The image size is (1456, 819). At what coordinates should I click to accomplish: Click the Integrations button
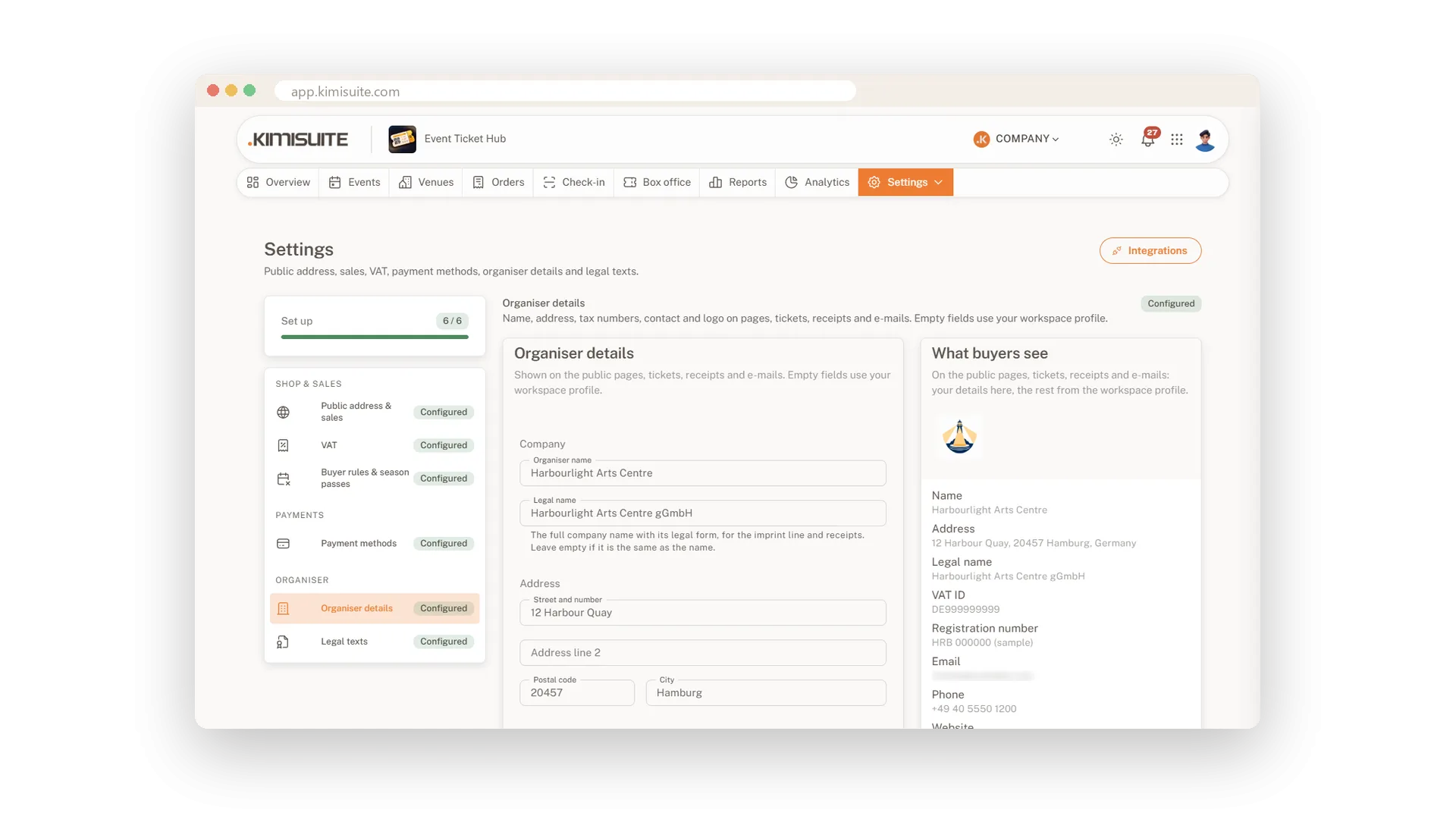click(x=1150, y=251)
